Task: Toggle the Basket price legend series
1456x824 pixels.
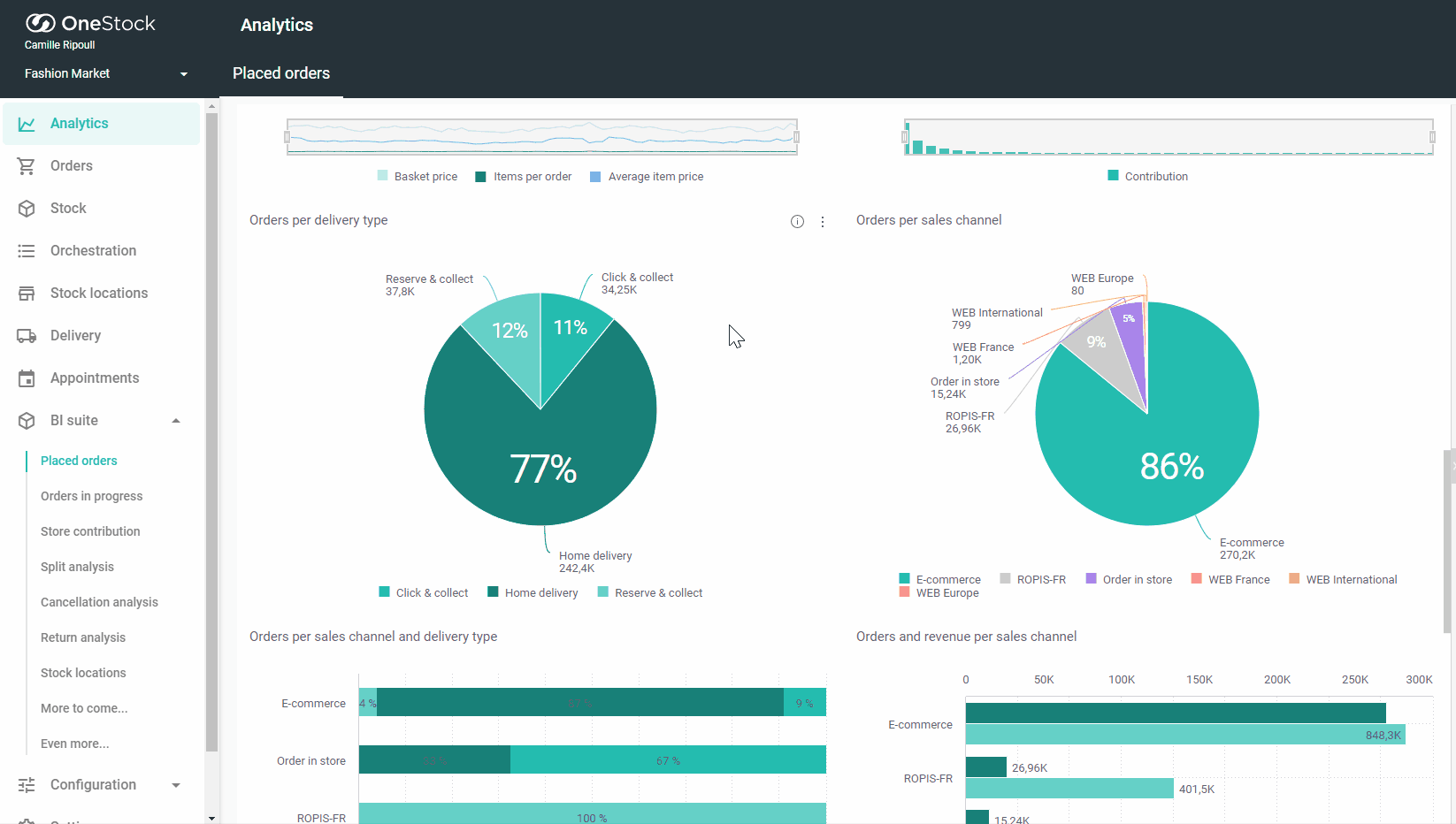Action: (418, 177)
